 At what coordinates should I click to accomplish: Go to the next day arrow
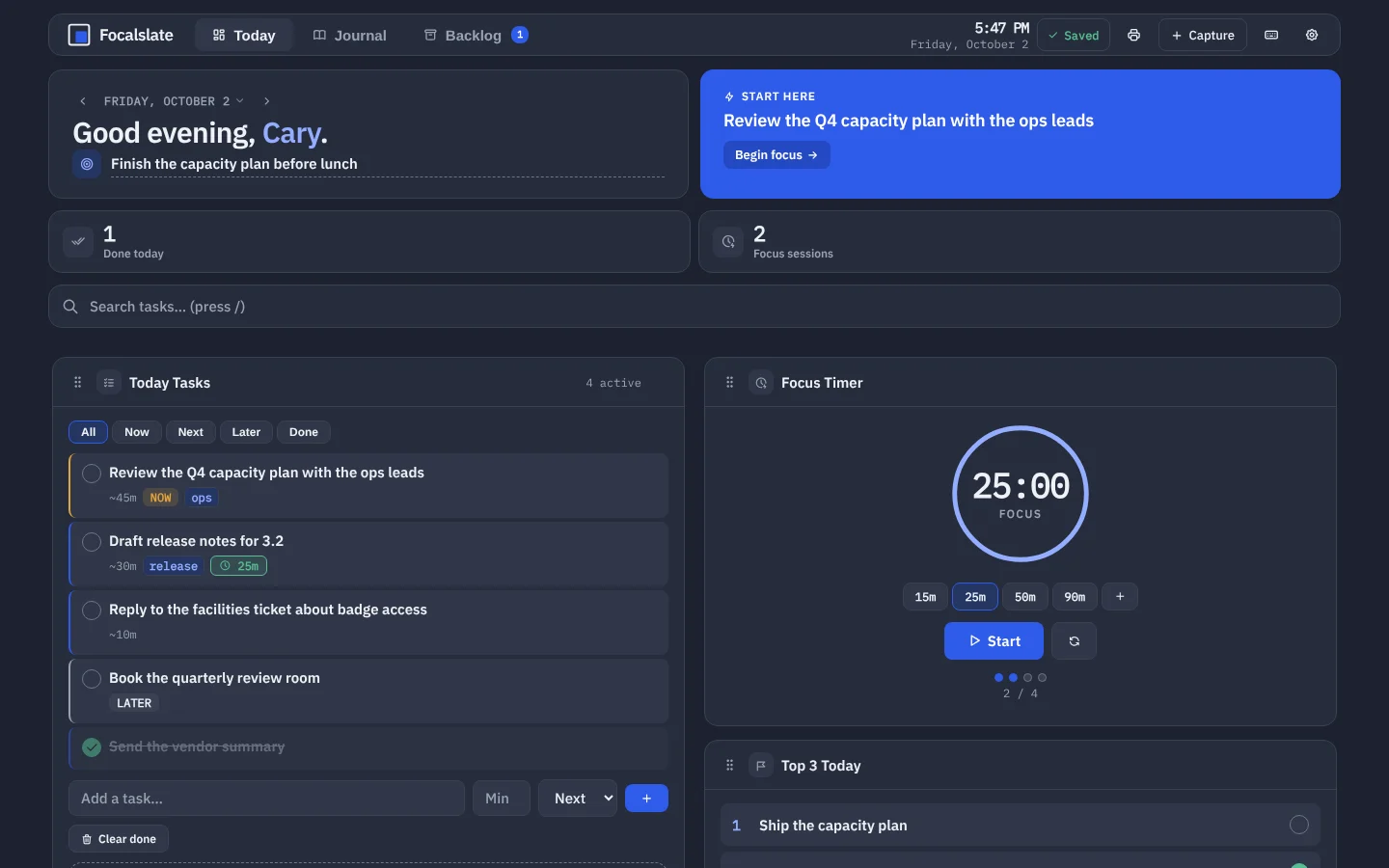267,101
